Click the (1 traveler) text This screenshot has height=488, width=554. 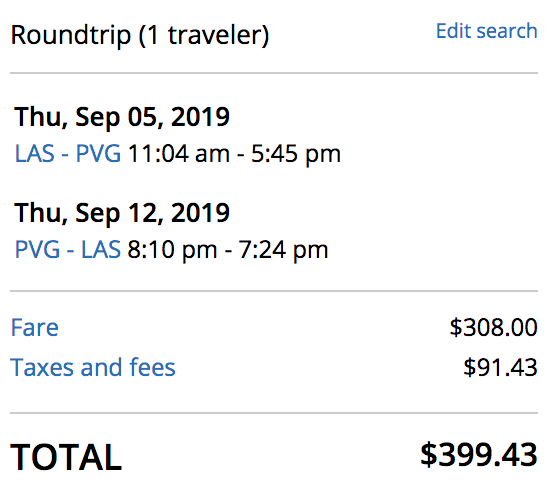204,35
